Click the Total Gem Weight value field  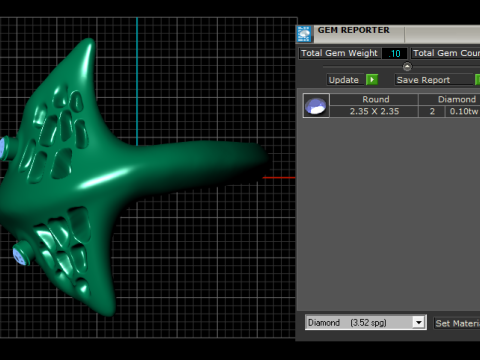click(x=394, y=53)
